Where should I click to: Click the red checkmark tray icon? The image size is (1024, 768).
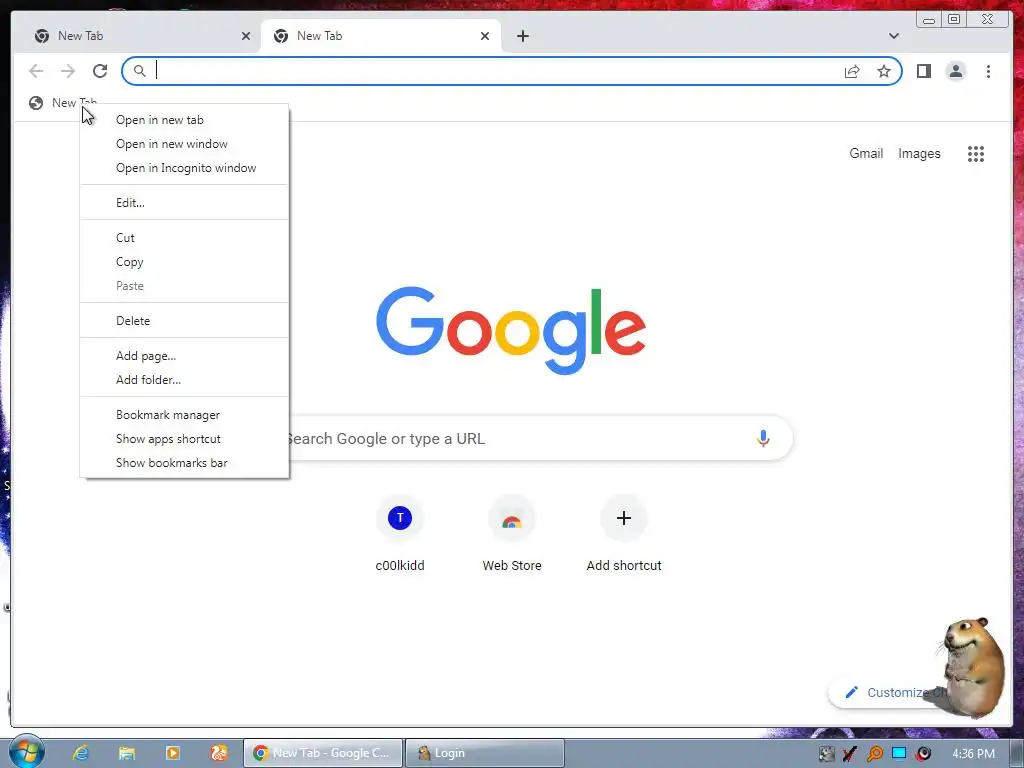tap(850, 754)
